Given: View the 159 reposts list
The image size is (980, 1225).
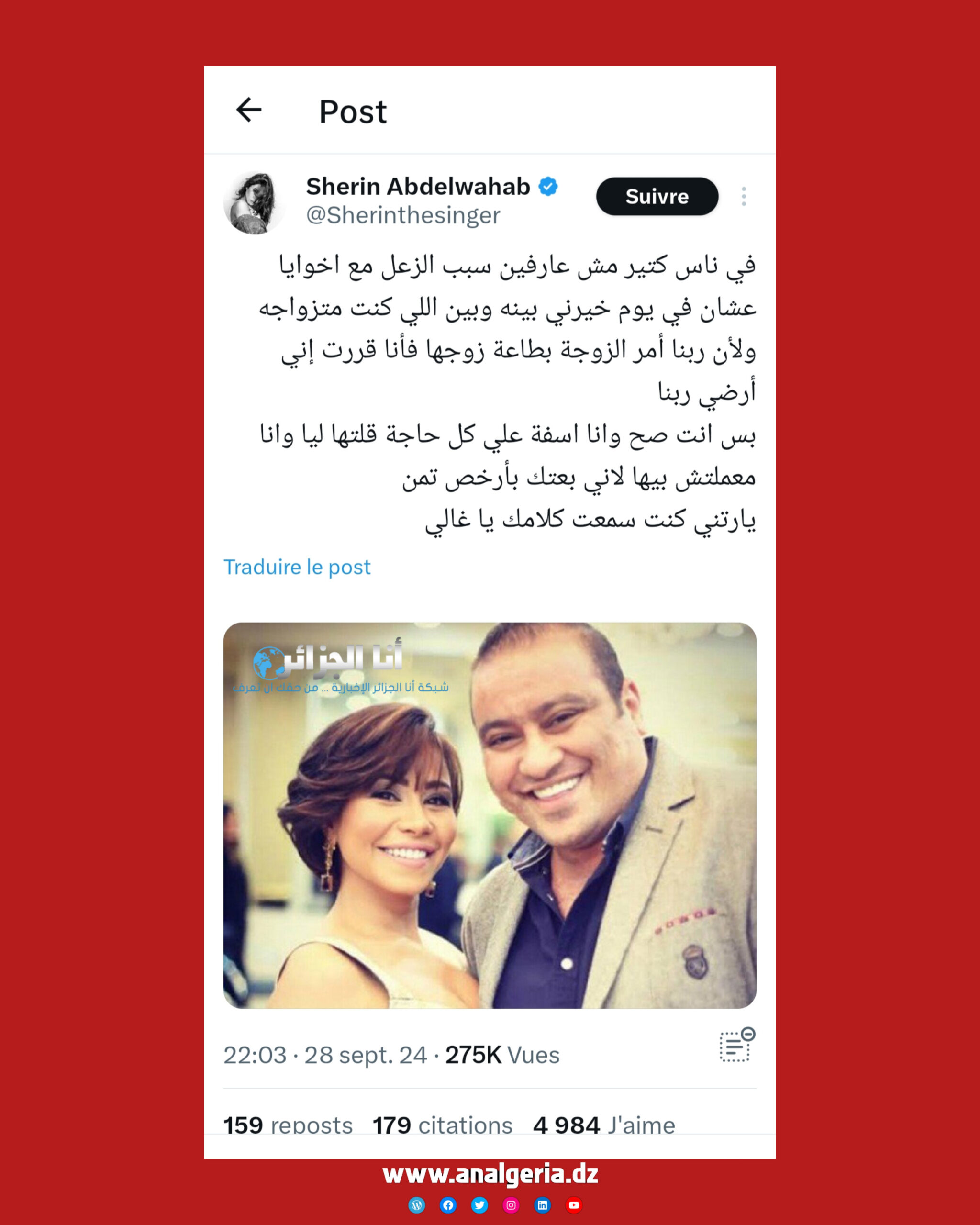Looking at the screenshot, I should pyautogui.click(x=288, y=1125).
